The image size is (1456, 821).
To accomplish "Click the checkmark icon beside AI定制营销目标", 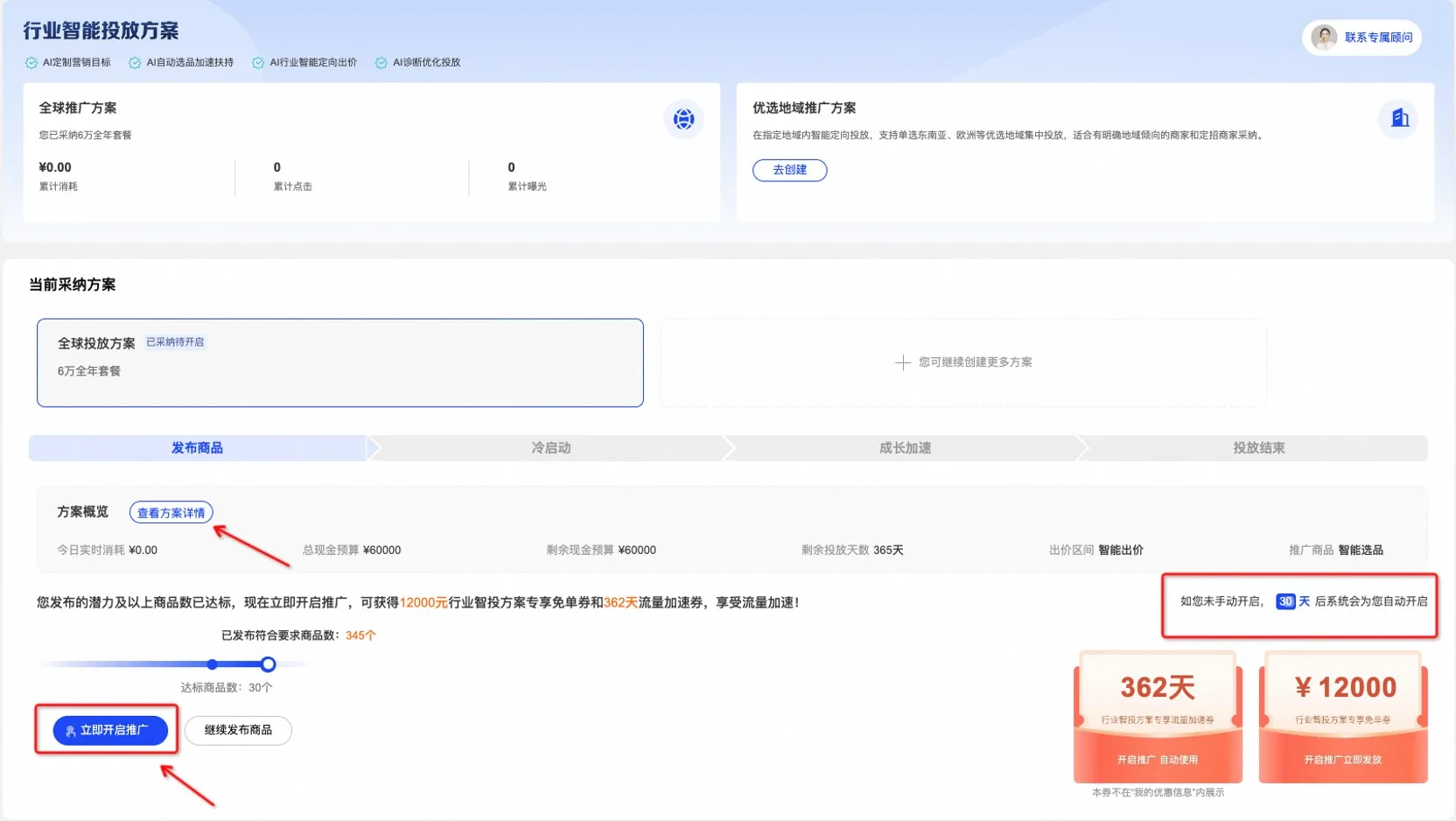I will pos(31,63).
